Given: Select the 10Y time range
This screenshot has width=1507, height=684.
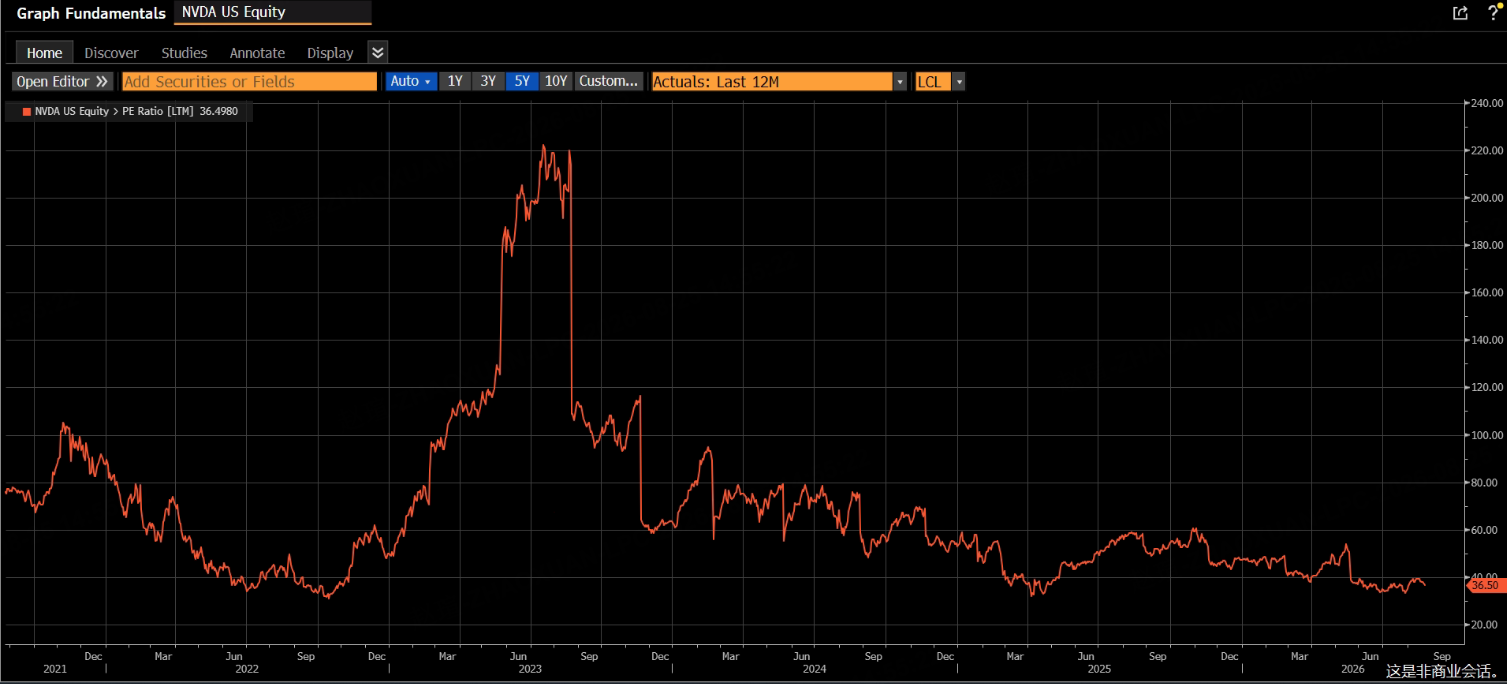Looking at the screenshot, I should [556, 81].
